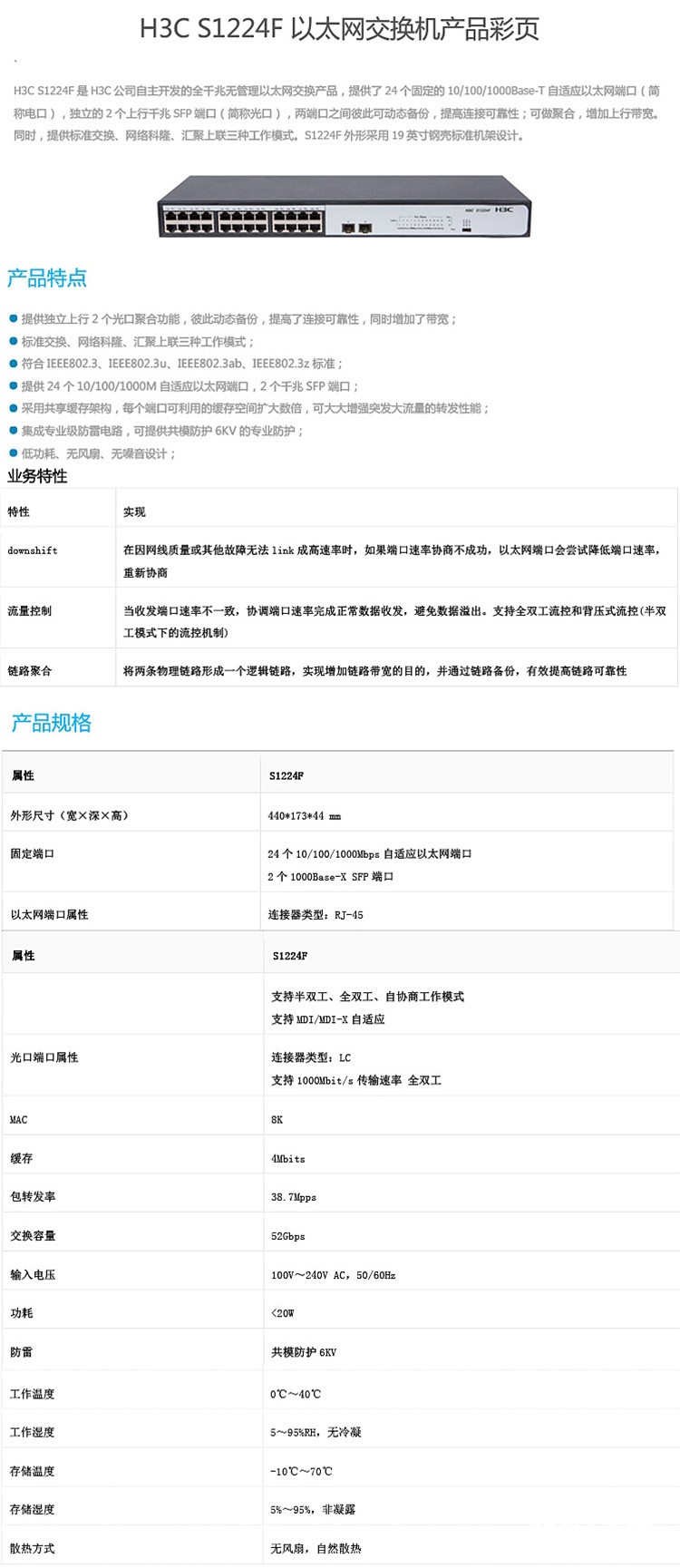This screenshot has height=1568, width=680.
Task: Click the 无风扇，自然散热 cooling value
Action: coord(316,1548)
